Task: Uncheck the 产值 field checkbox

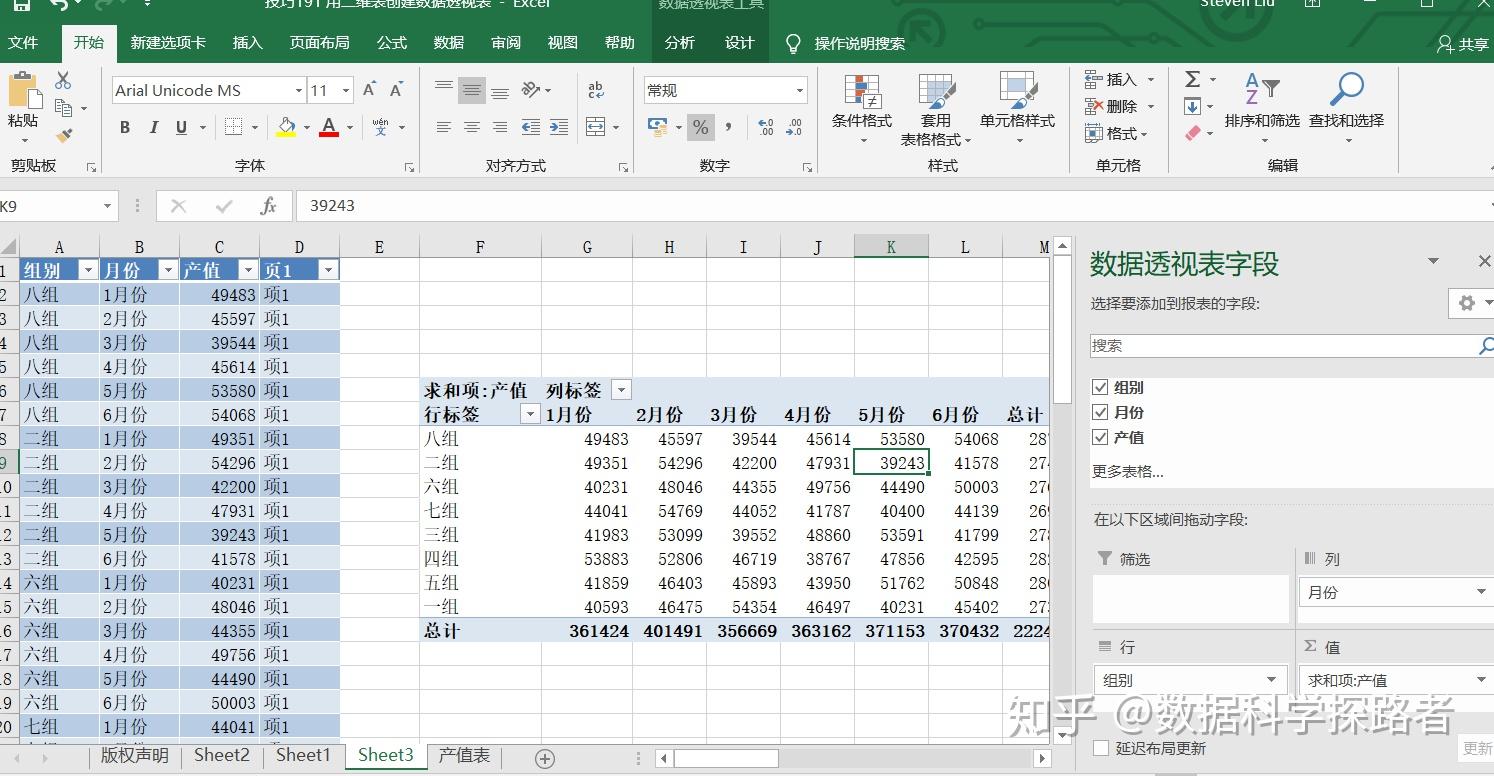Action: click(x=1101, y=437)
